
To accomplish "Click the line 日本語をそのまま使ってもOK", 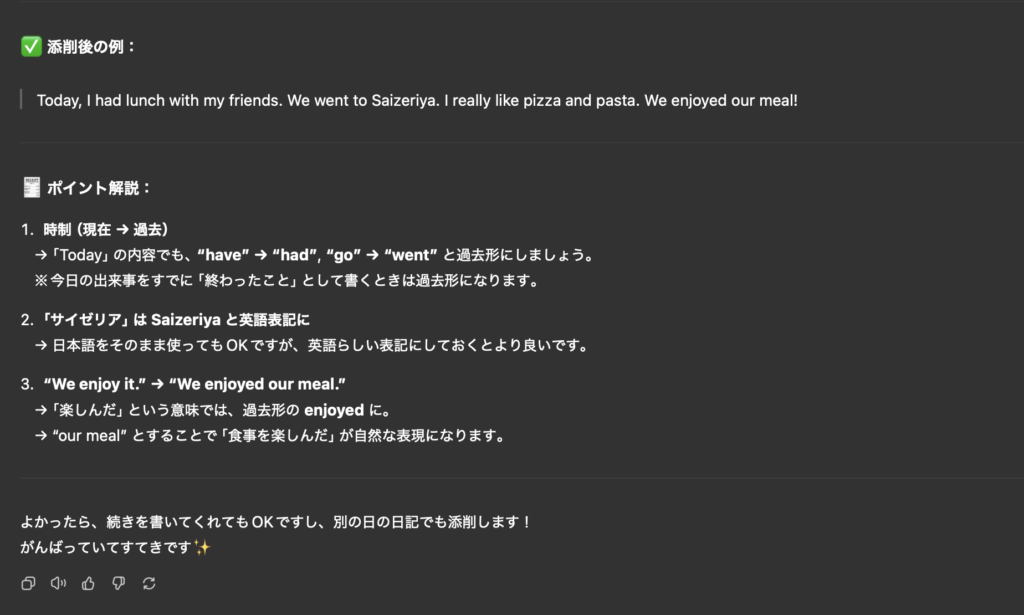I will point(312,345).
